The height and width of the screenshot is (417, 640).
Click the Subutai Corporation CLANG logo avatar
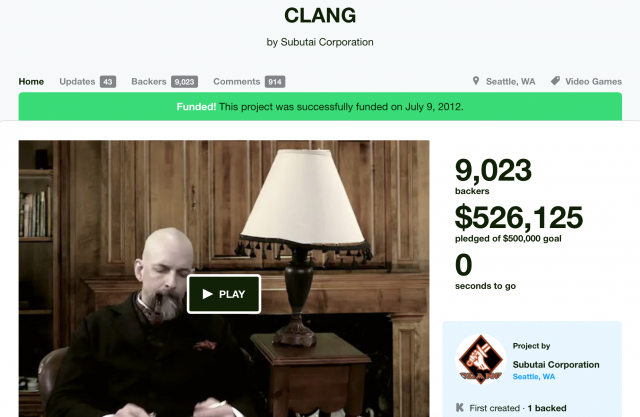[480, 360]
